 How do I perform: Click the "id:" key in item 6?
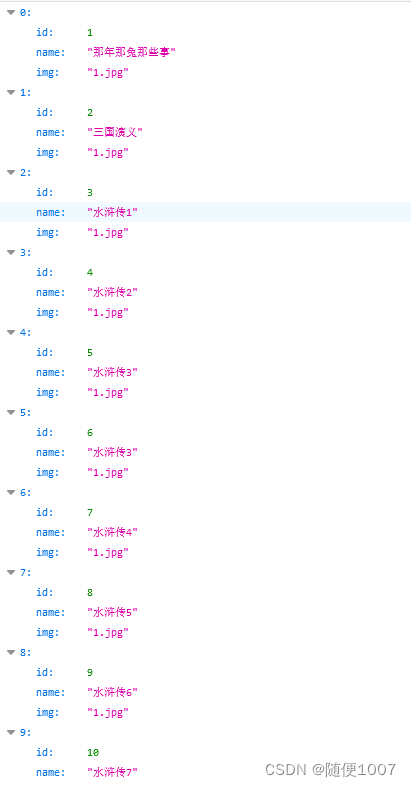(45, 512)
